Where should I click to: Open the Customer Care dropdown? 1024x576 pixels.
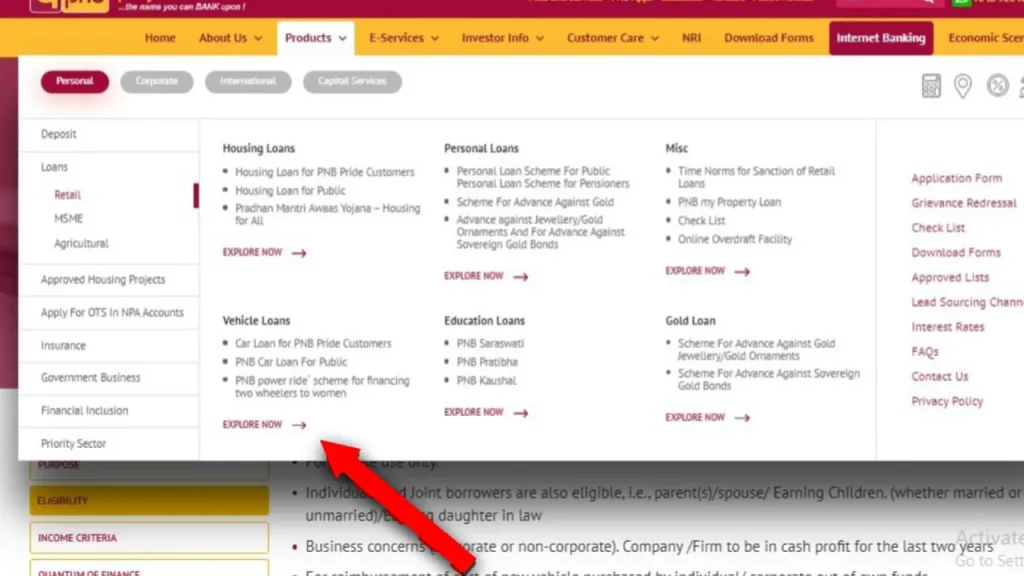612,38
